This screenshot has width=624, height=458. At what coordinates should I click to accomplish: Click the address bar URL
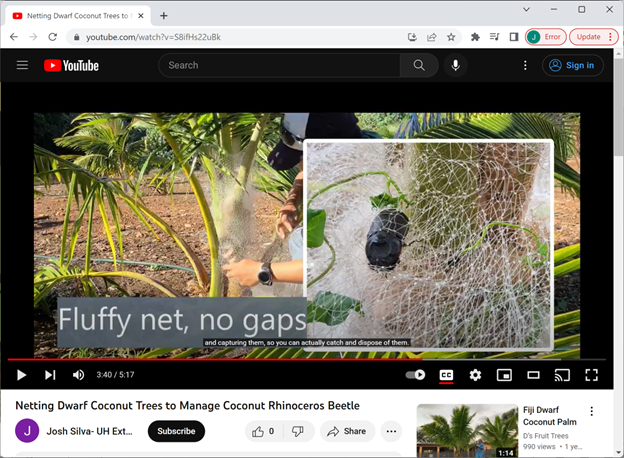(x=153, y=37)
